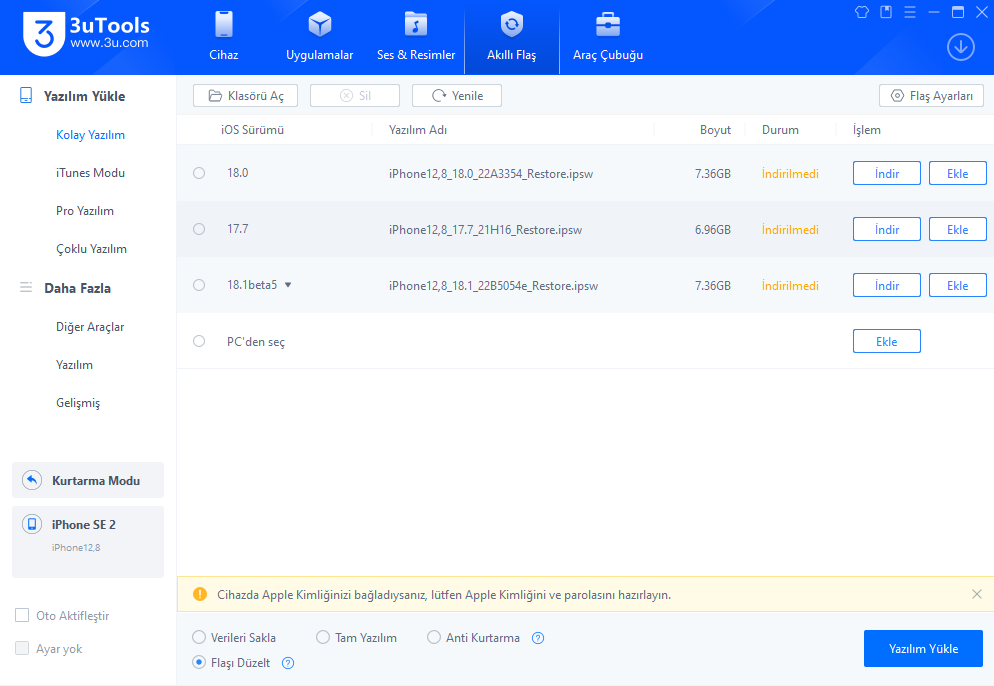Open Çoklu Yazılım in sidebar

click(x=91, y=249)
